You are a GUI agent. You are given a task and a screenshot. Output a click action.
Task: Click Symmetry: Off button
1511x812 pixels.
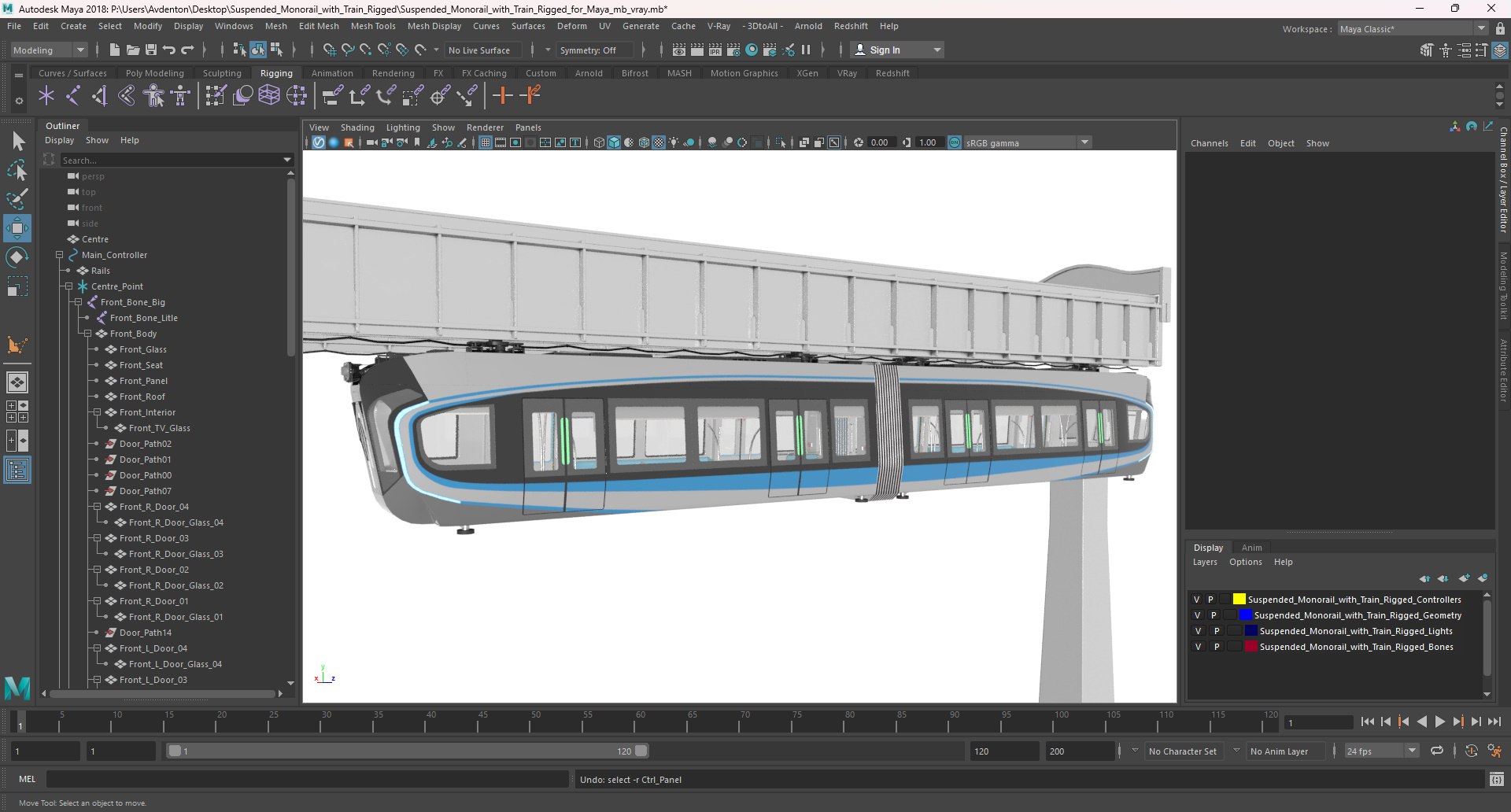coord(595,50)
